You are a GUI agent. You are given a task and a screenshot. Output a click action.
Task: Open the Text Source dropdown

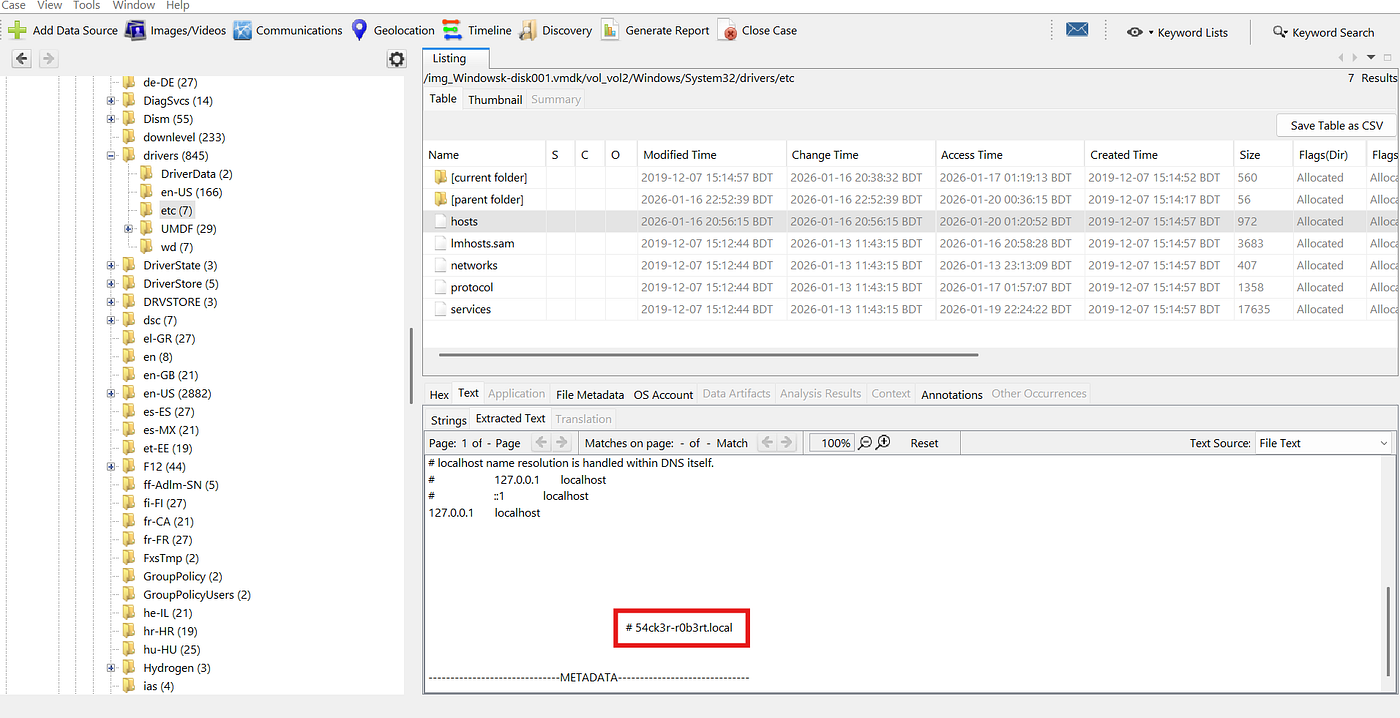click(x=1323, y=443)
